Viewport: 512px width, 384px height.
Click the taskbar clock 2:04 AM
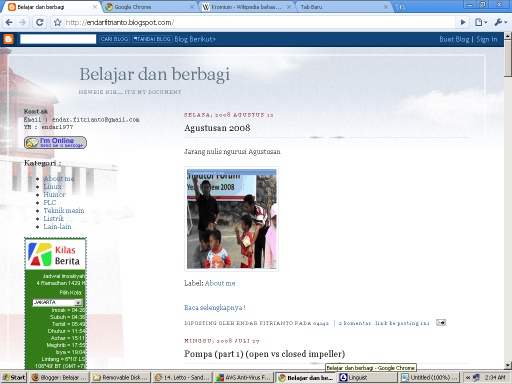pyautogui.click(x=495, y=377)
